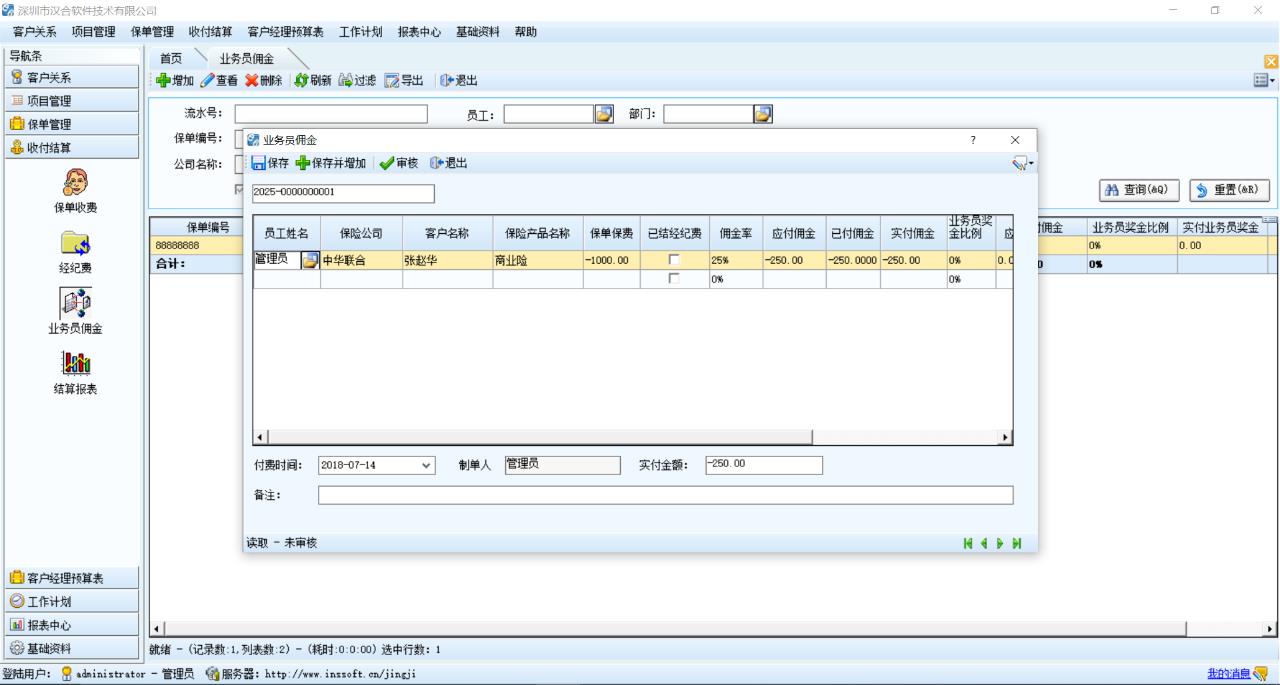The height and width of the screenshot is (685, 1280).
Task: Click the main list horizontal scrollbar
Action: (x=714, y=629)
